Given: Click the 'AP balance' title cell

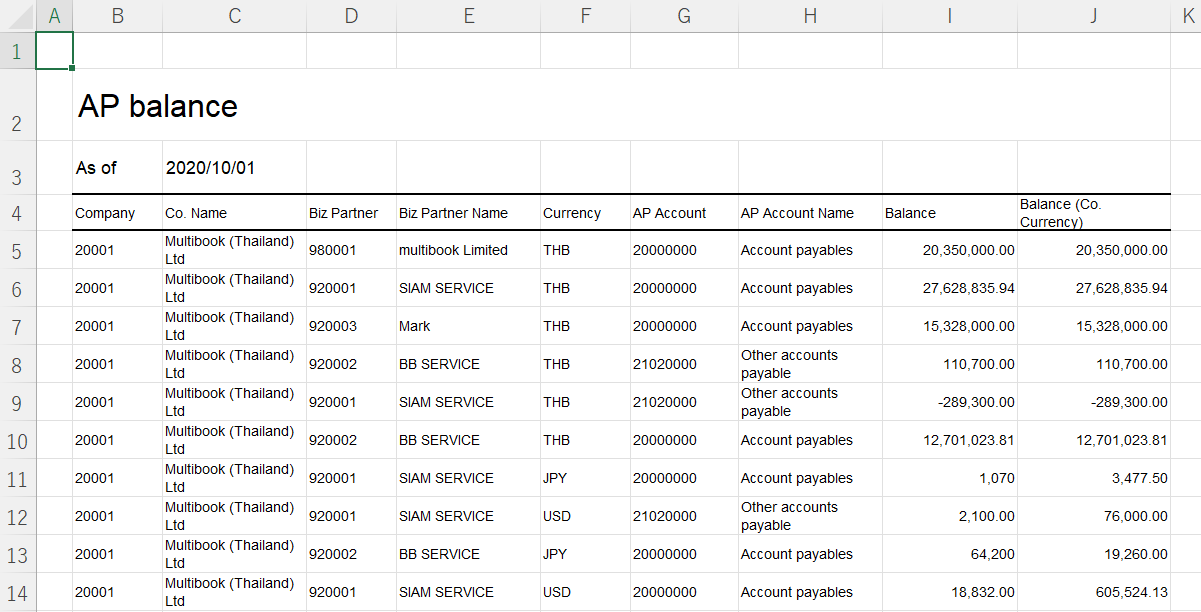Looking at the screenshot, I should pyautogui.click(x=157, y=106).
